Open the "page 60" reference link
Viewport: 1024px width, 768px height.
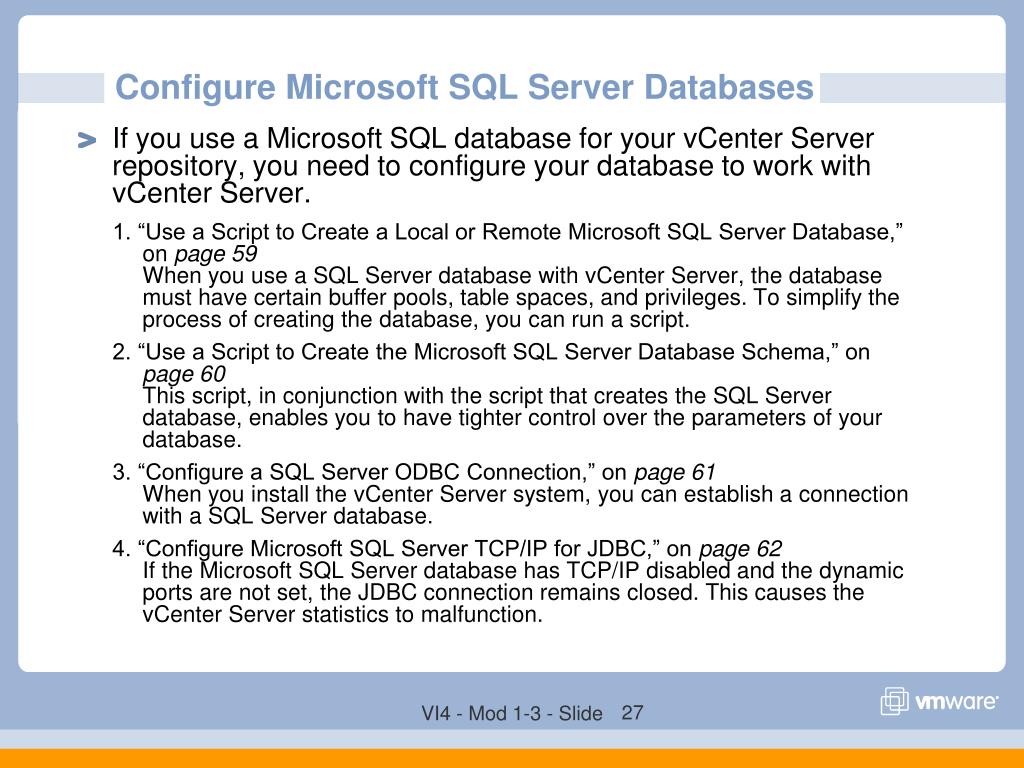click(x=185, y=375)
